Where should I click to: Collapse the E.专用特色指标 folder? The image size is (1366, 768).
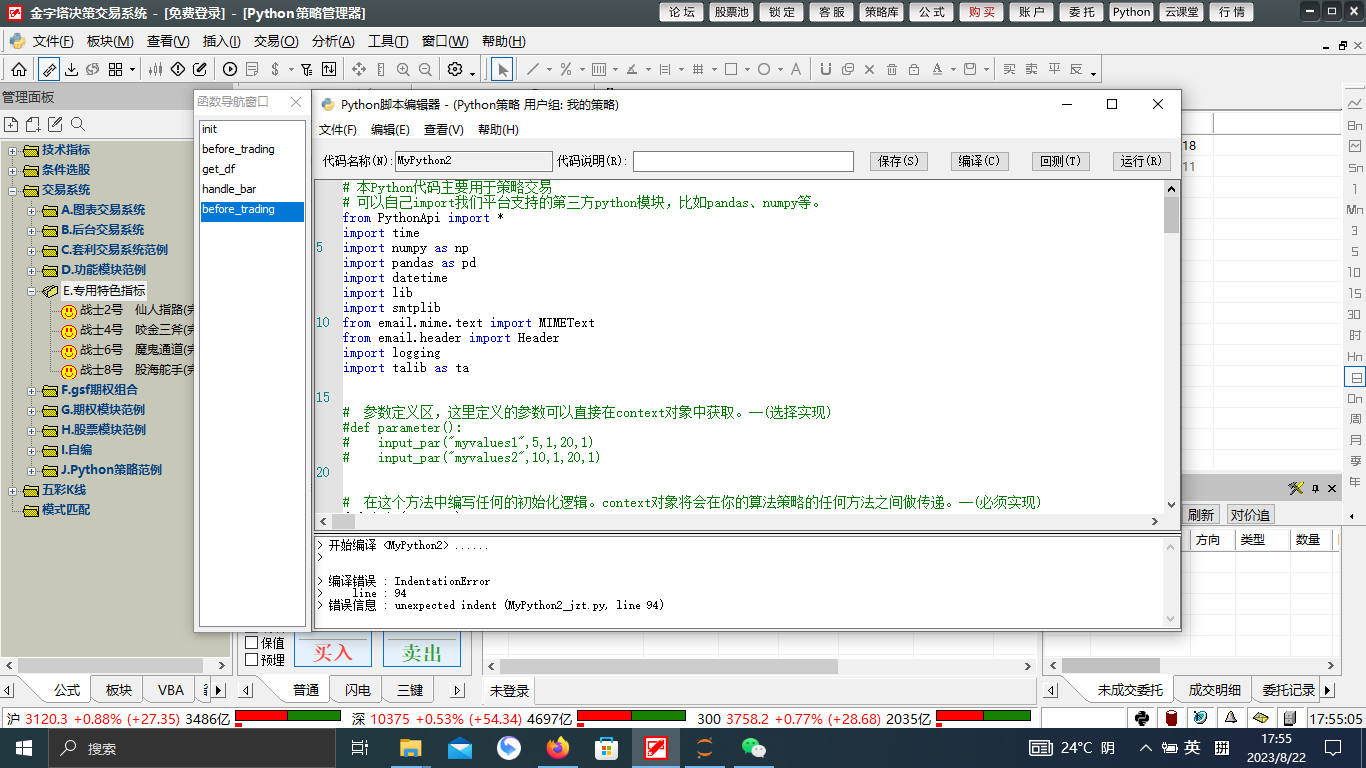[32, 290]
